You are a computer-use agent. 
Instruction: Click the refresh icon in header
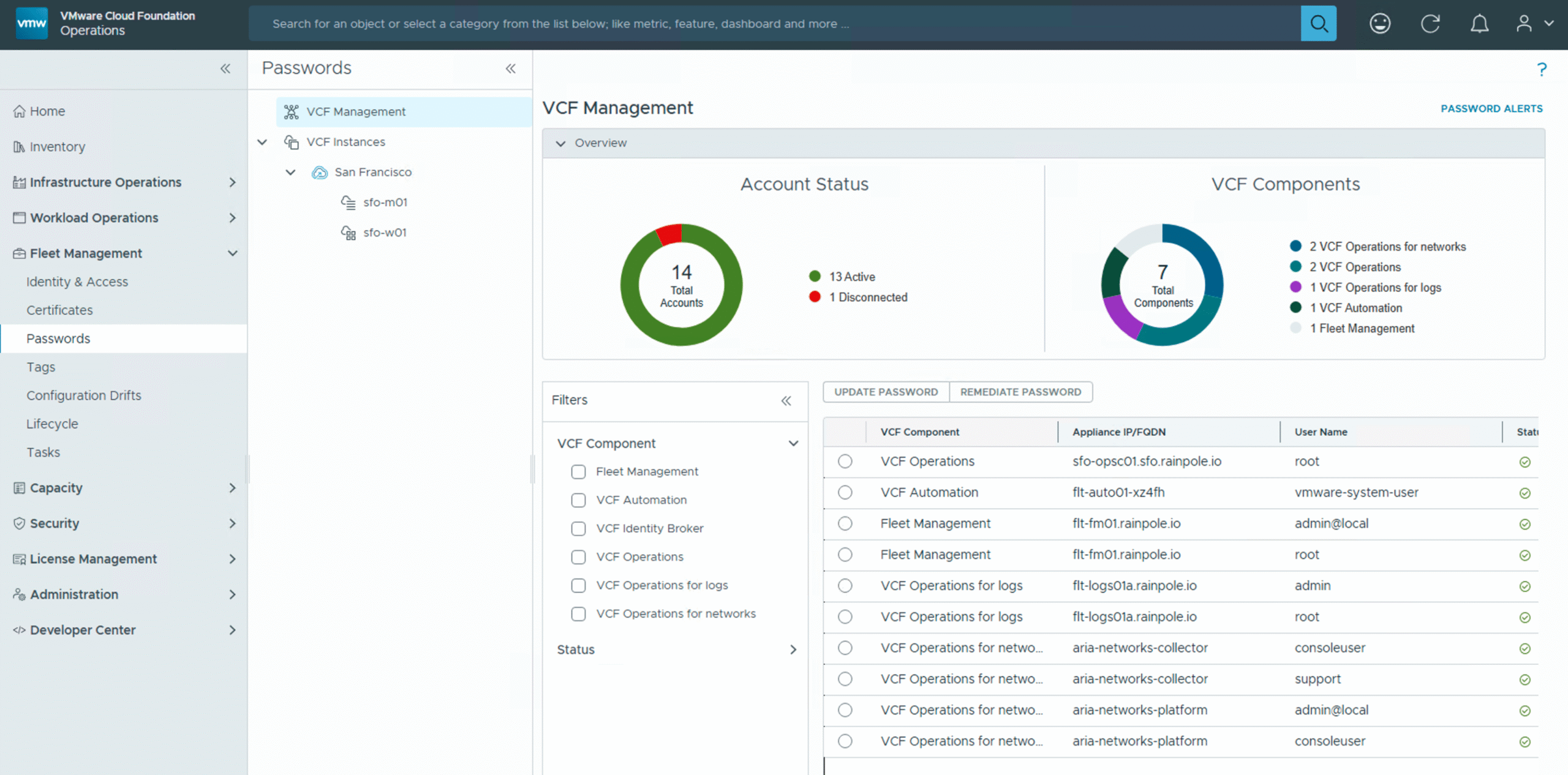click(x=1430, y=23)
